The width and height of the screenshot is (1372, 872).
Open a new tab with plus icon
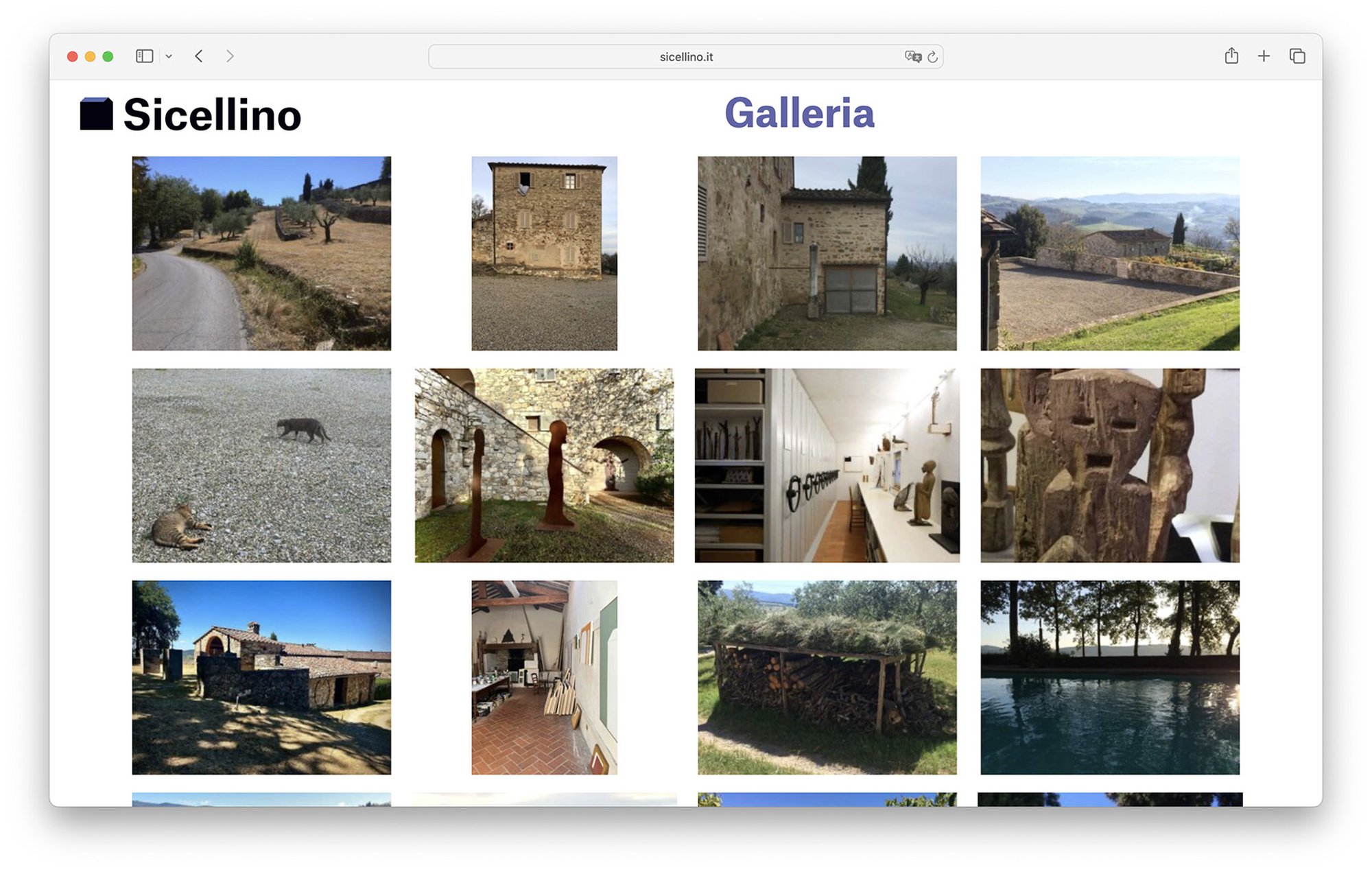pyautogui.click(x=1264, y=56)
